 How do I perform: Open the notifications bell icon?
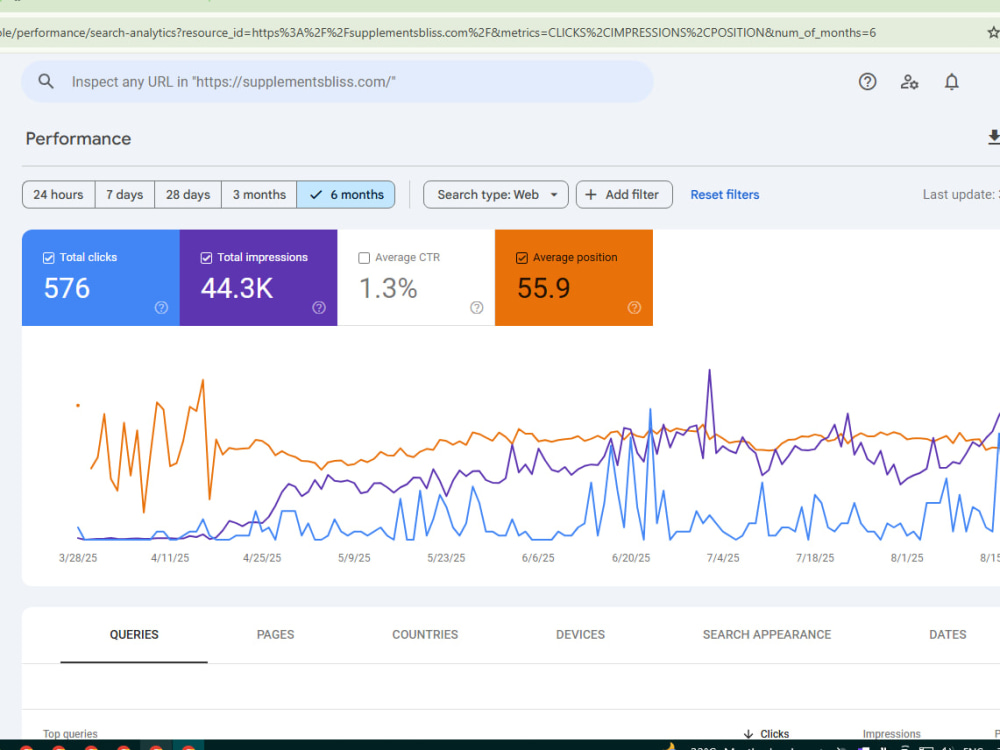952,82
